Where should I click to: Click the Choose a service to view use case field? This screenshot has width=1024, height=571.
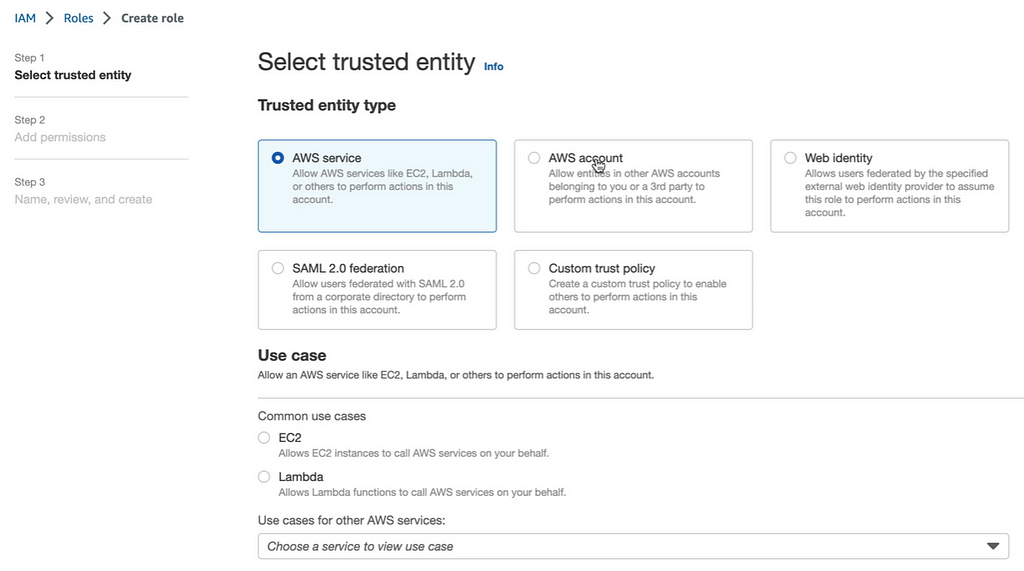pos(633,546)
